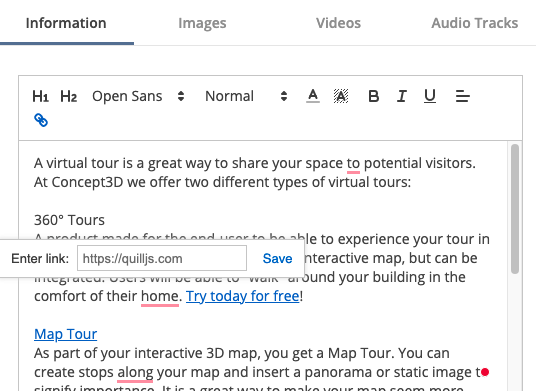
Task: Switch to the Videos tab
Action: [x=338, y=23]
